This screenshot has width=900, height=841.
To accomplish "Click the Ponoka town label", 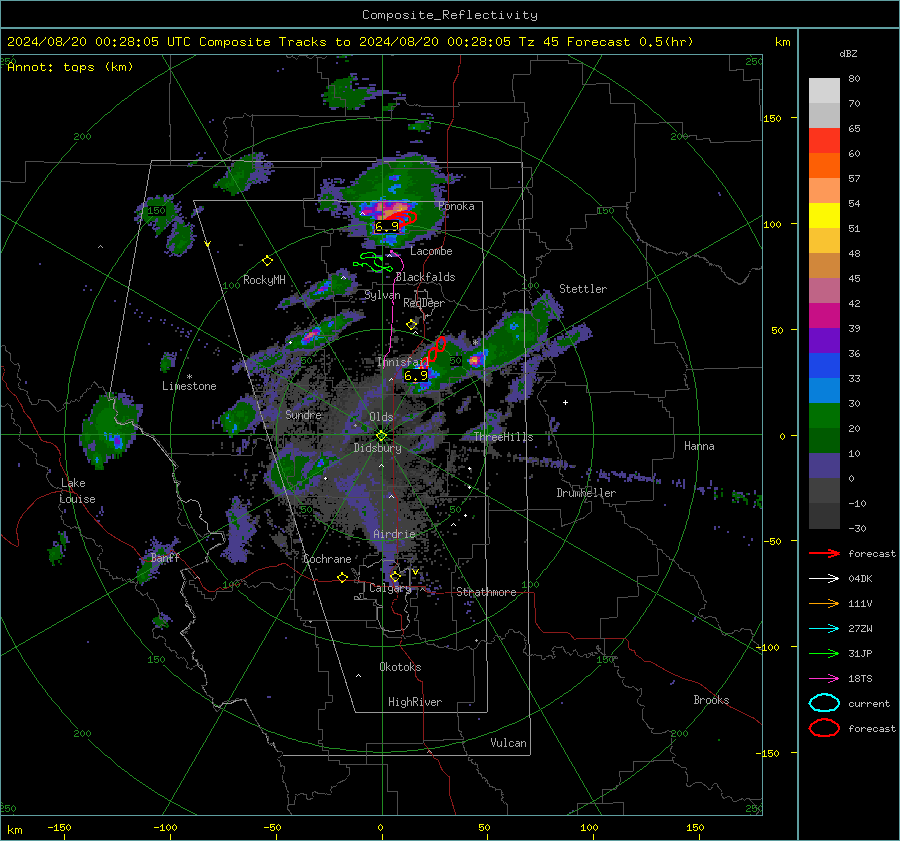I will [456, 206].
